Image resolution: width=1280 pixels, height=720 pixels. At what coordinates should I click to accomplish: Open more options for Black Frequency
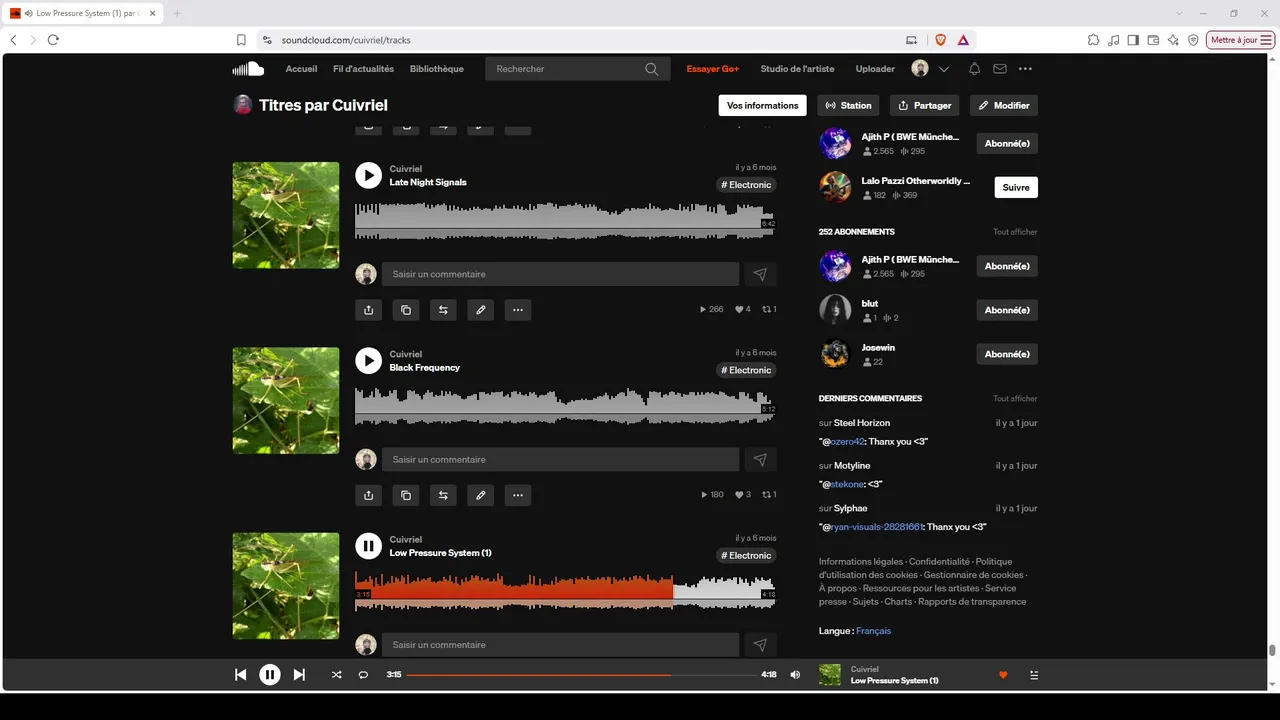click(518, 495)
